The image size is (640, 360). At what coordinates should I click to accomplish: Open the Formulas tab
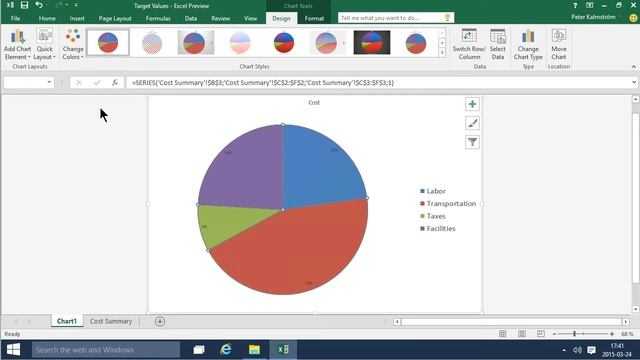pos(158,18)
